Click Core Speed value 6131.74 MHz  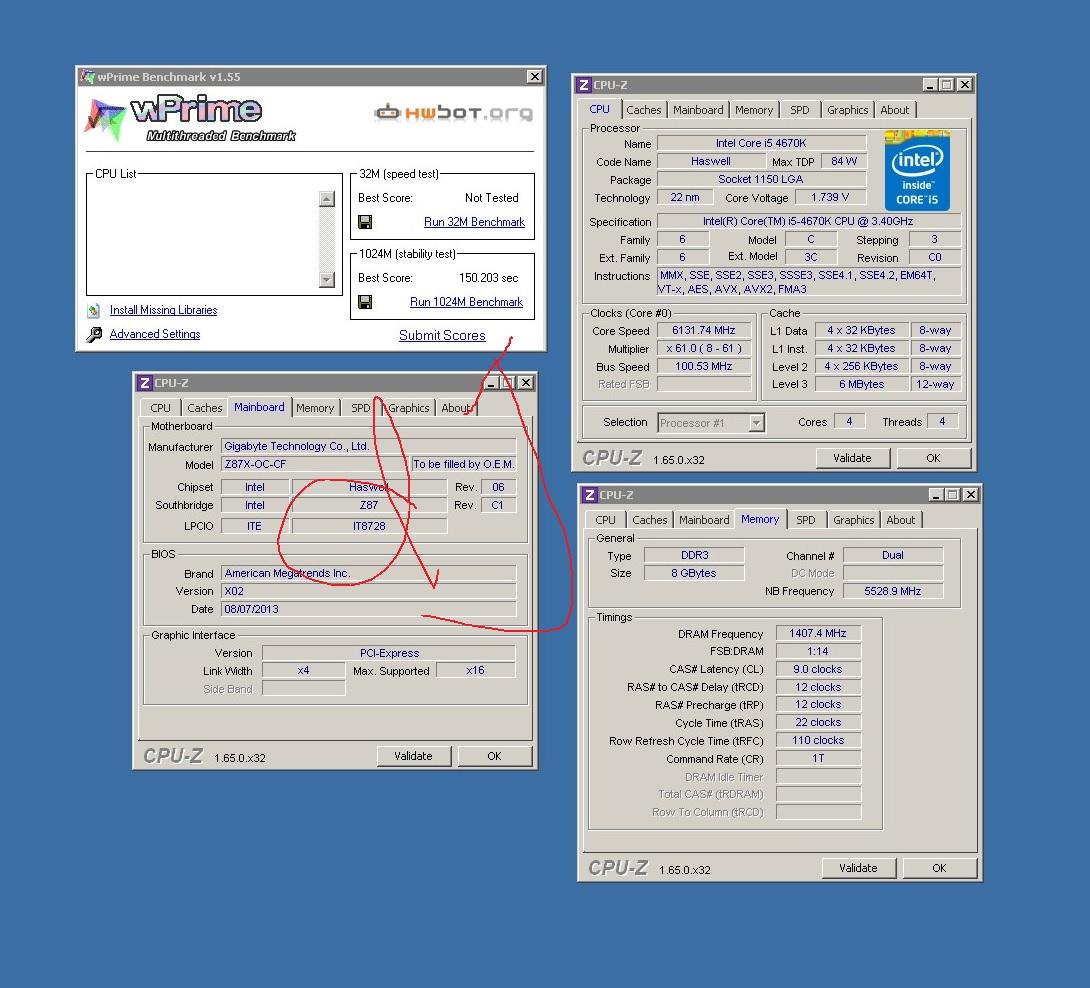click(703, 330)
